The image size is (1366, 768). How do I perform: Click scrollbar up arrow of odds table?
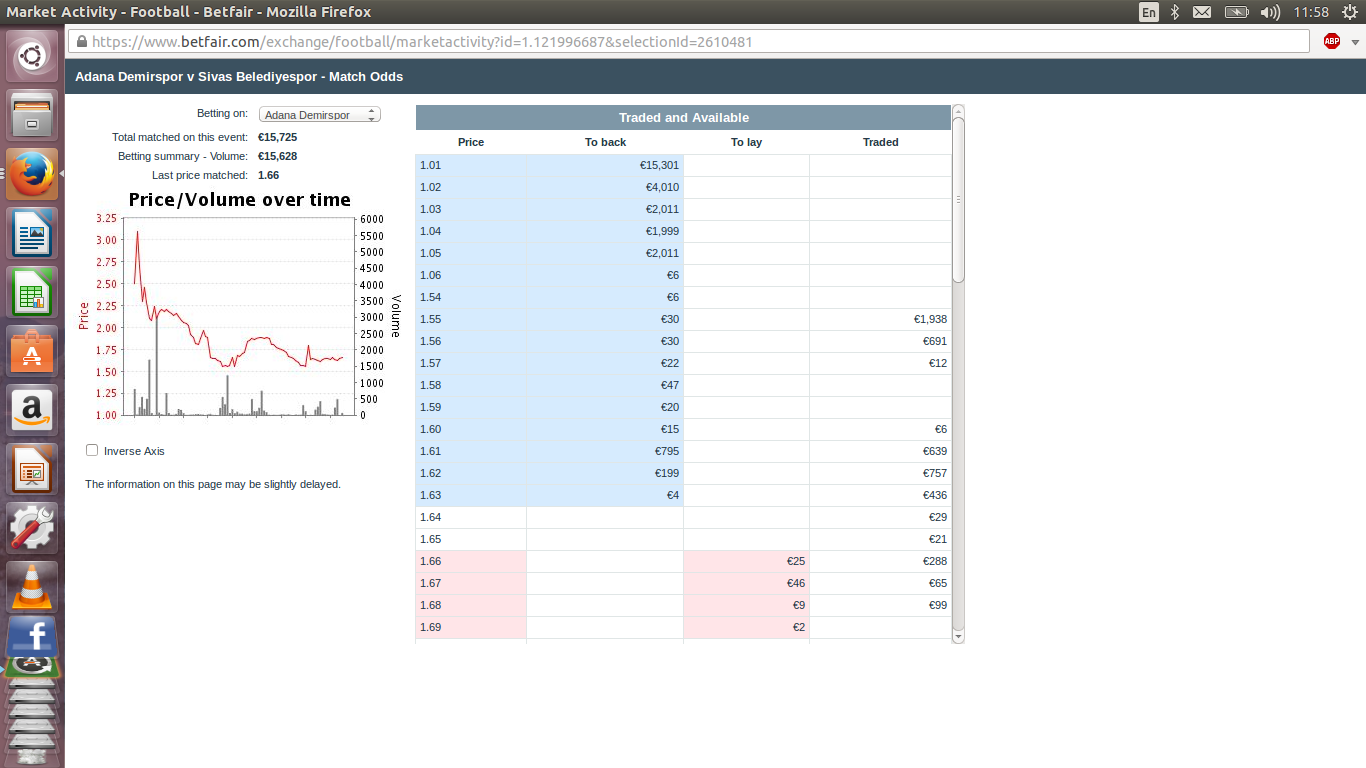click(958, 111)
